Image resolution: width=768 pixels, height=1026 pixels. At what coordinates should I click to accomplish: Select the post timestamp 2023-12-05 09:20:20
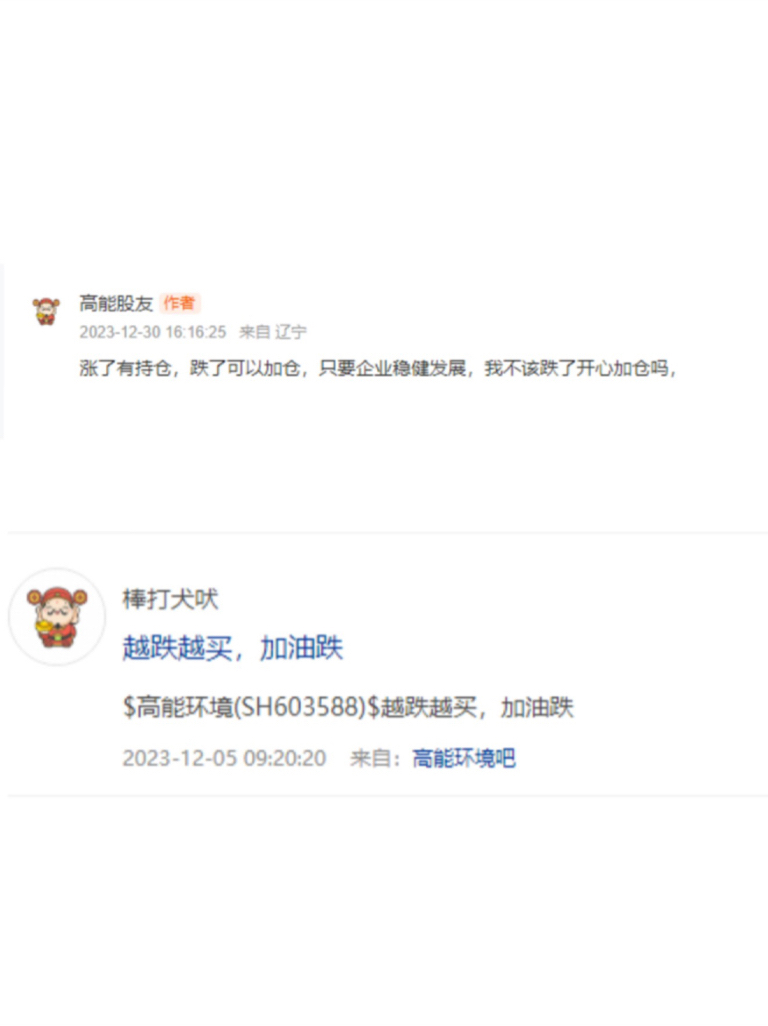pyautogui.click(x=224, y=758)
